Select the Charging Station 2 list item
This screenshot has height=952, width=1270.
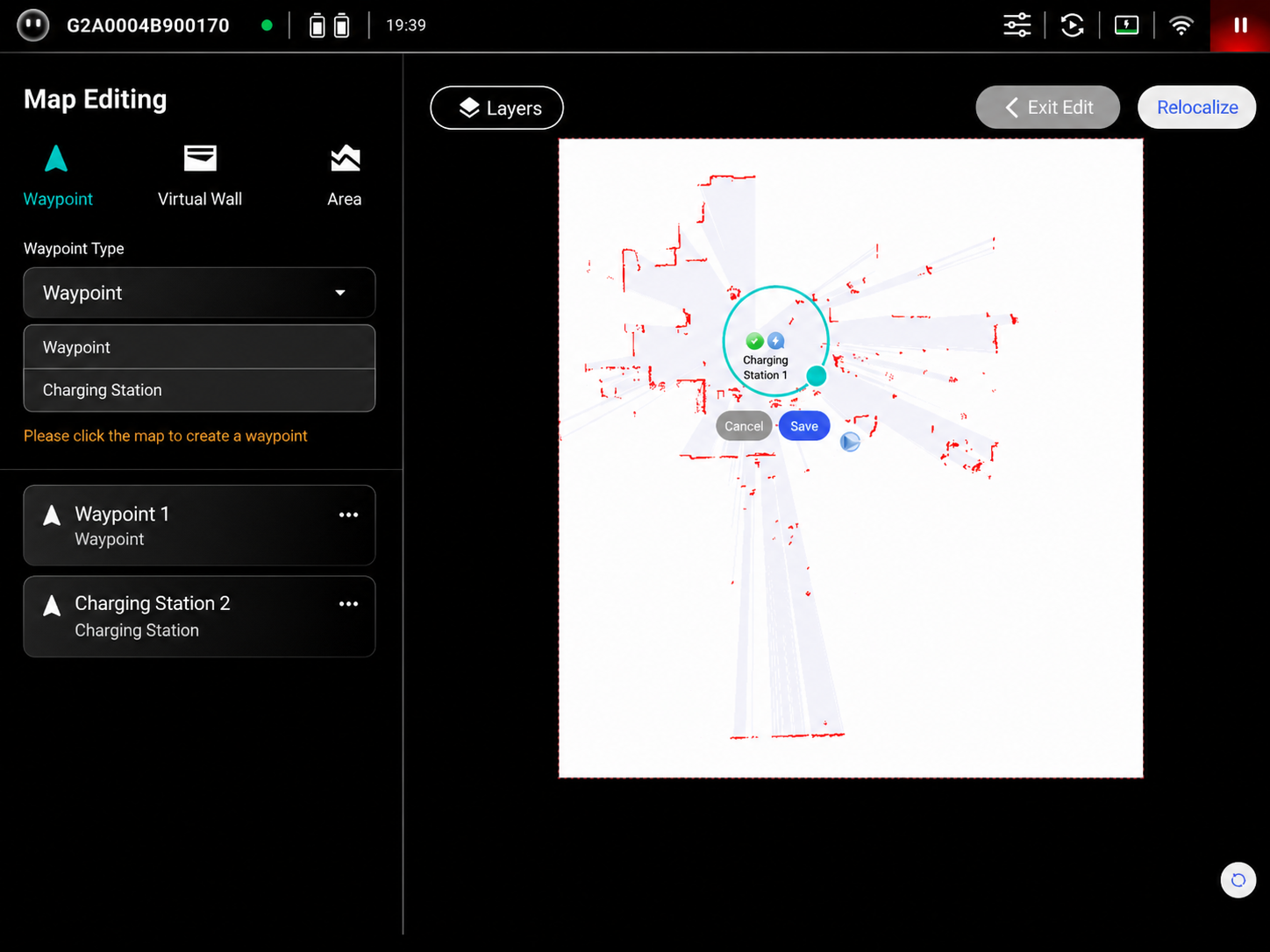click(199, 616)
